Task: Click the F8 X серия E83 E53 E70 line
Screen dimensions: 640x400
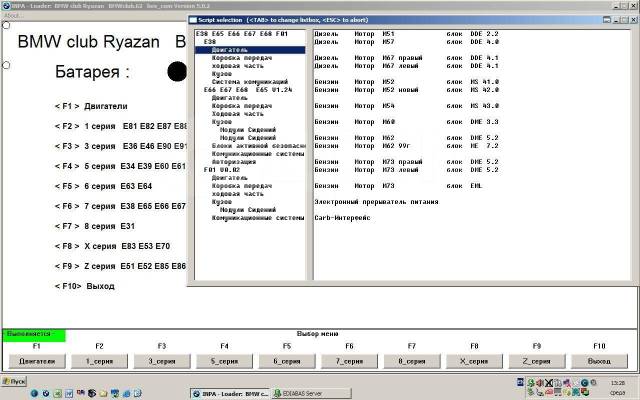Action: (x=112, y=246)
